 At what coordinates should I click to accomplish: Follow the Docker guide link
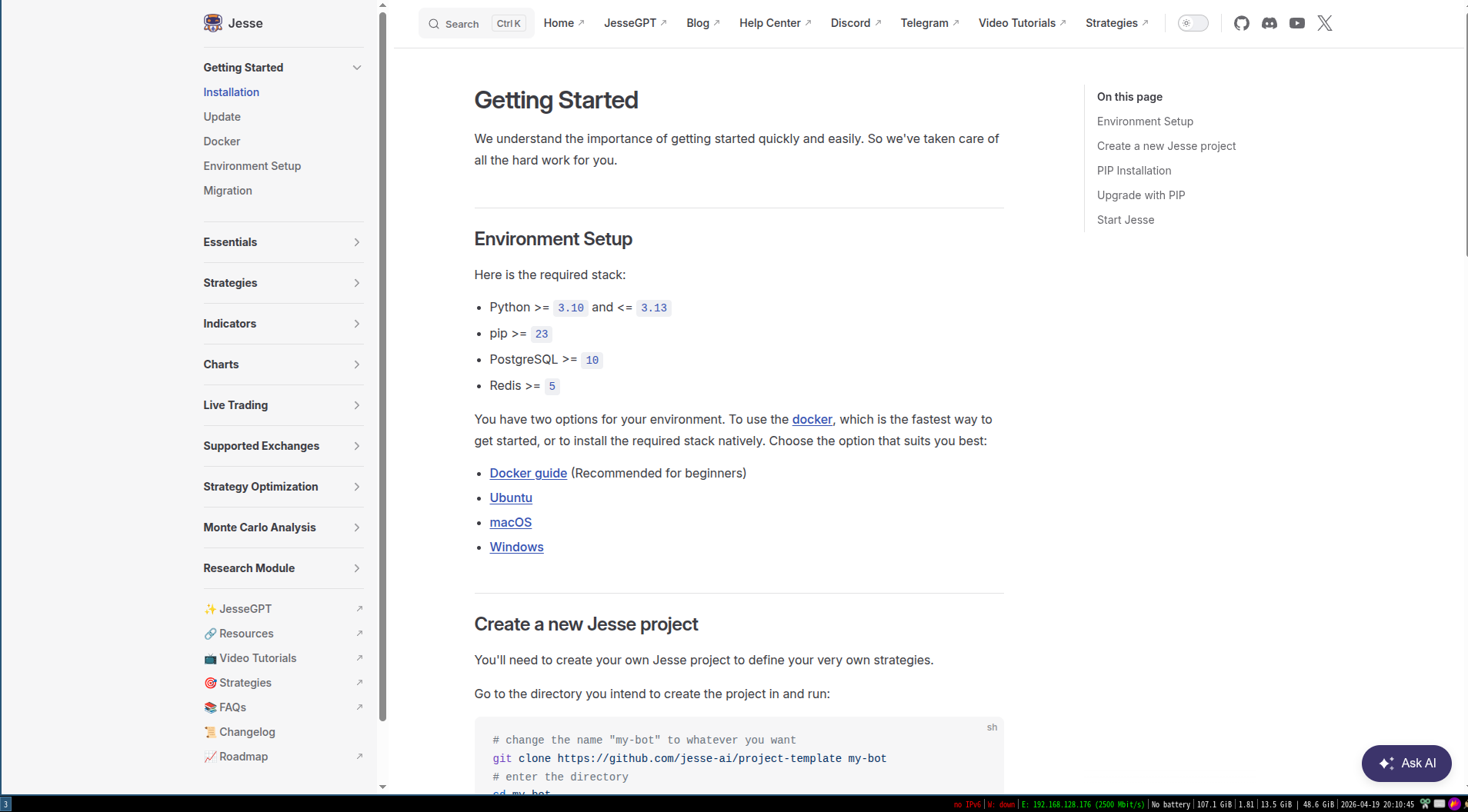coord(528,473)
